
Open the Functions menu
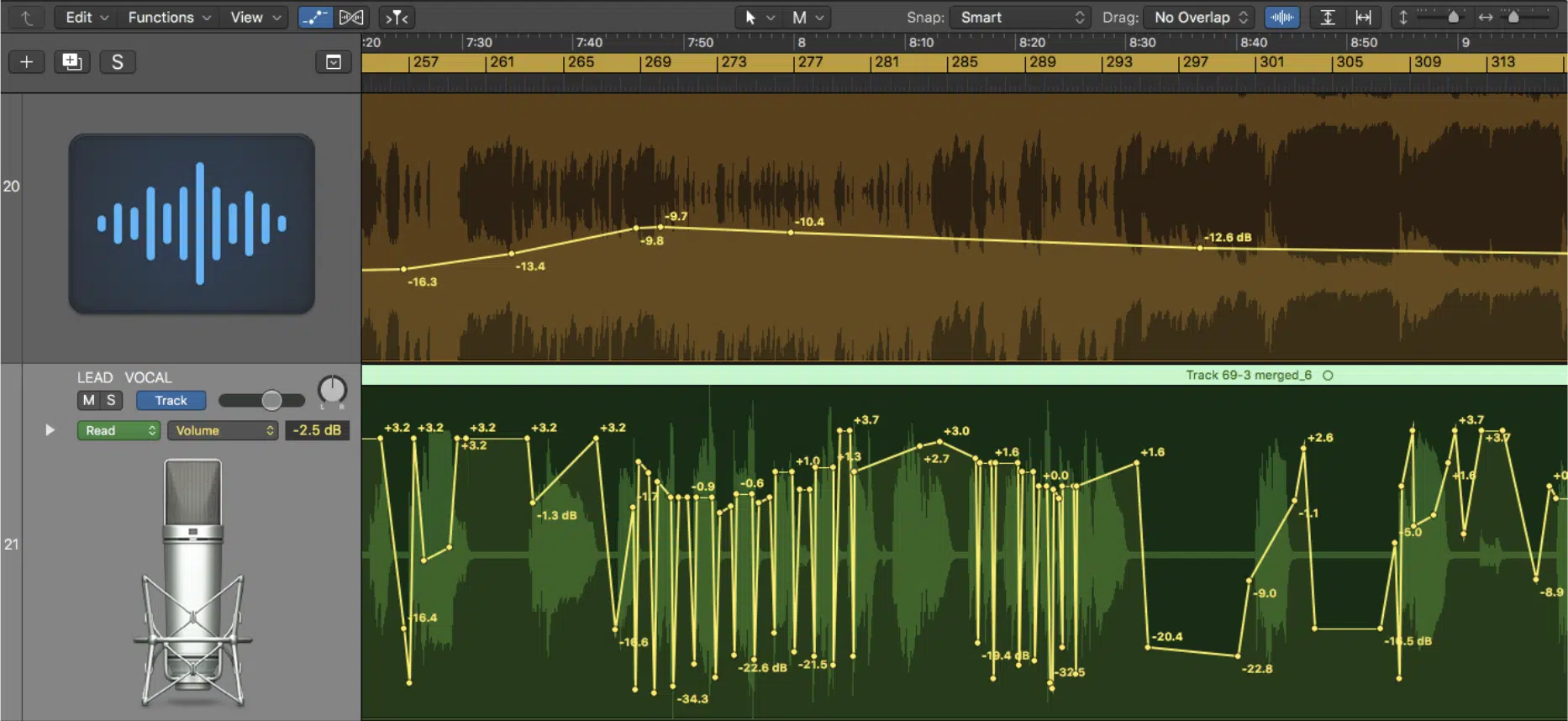click(x=168, y=18)
